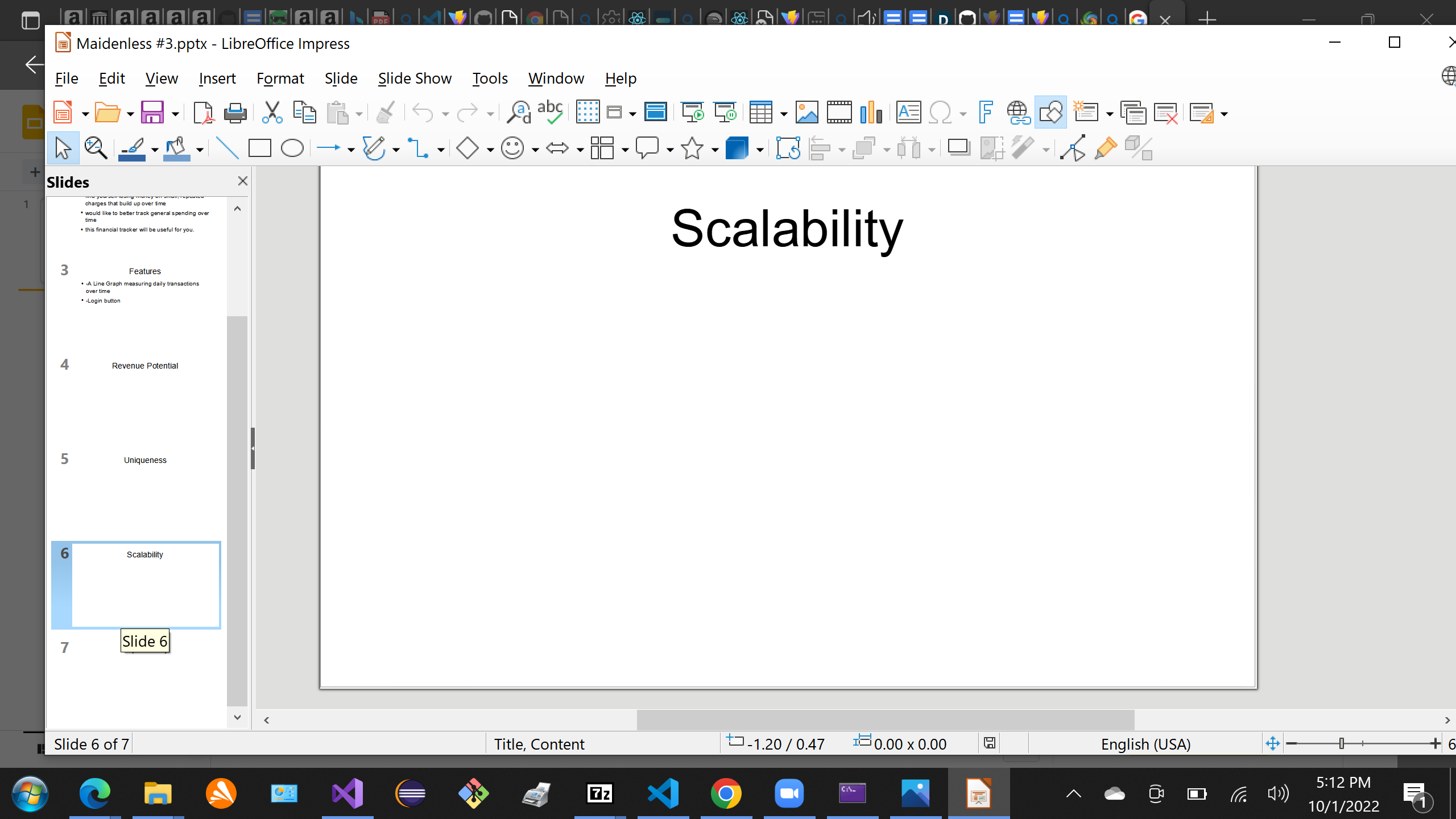Image resolution: width=1456 pixels, height=819 pixels.
Task: Click the Insert Text Box icon
Action: tap(908, 113)
